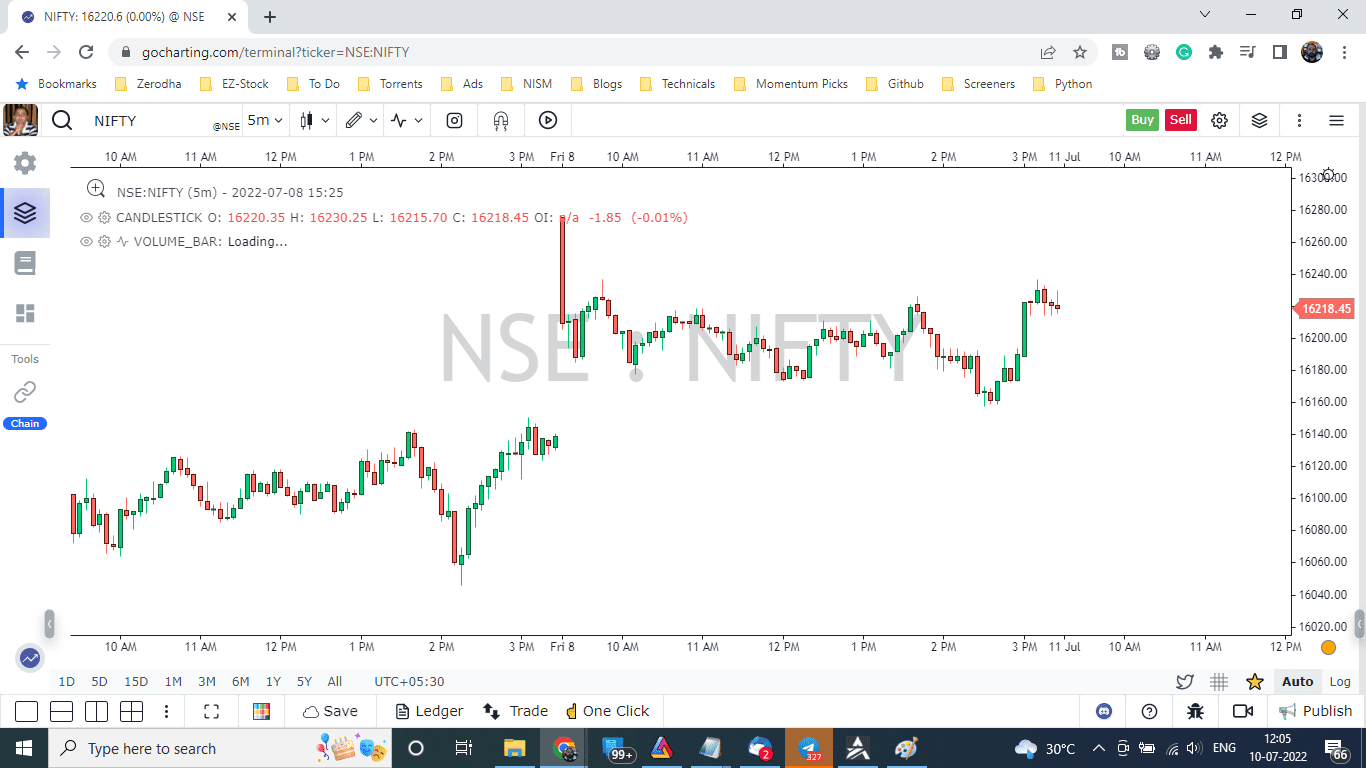Hide the VOLUME_BAR with its eye toggle
This screenshot has height=768, width=1366.
pos(86,241)
